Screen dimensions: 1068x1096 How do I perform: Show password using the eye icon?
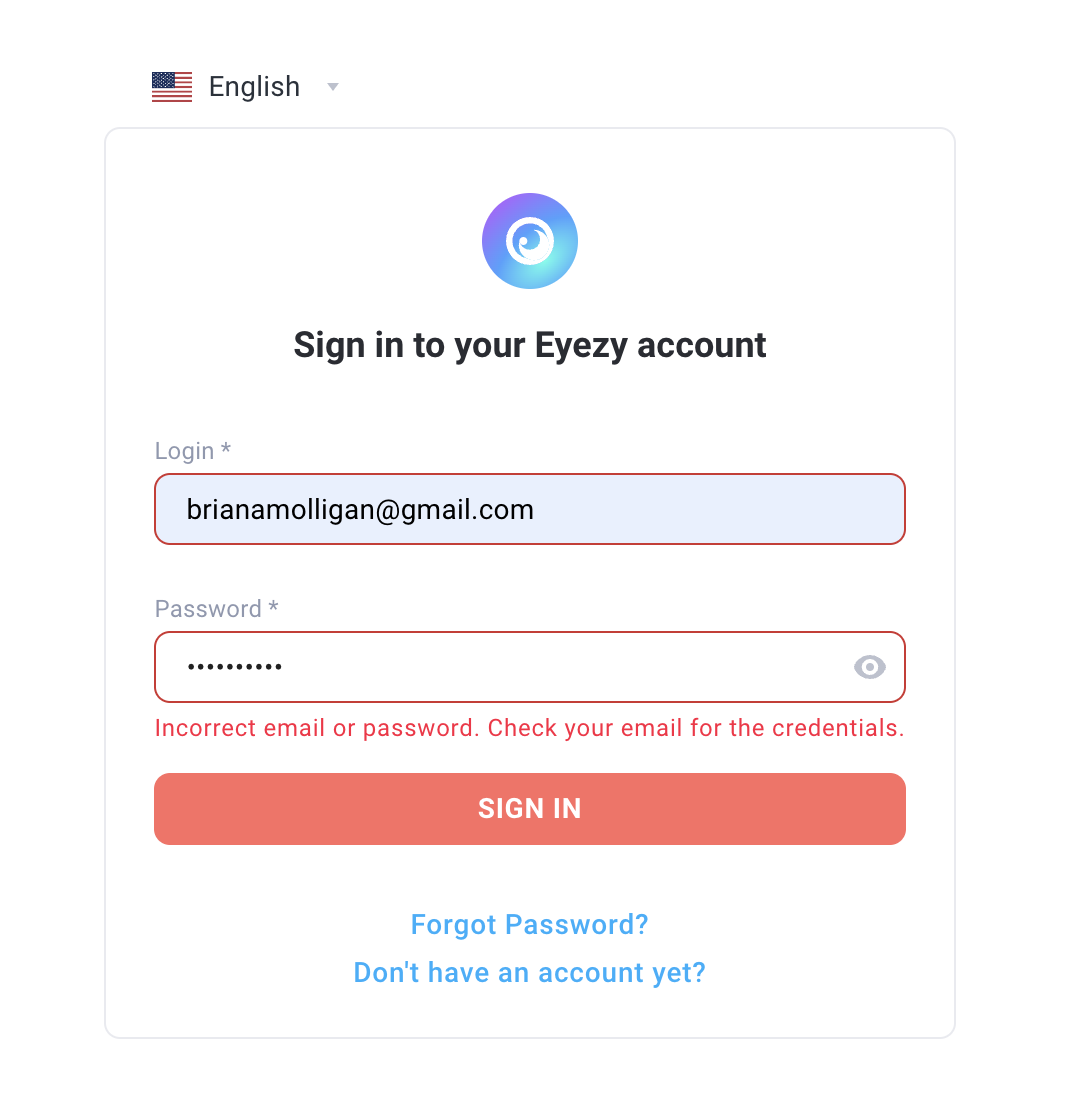pyautogui.click(x=869, y=667)
